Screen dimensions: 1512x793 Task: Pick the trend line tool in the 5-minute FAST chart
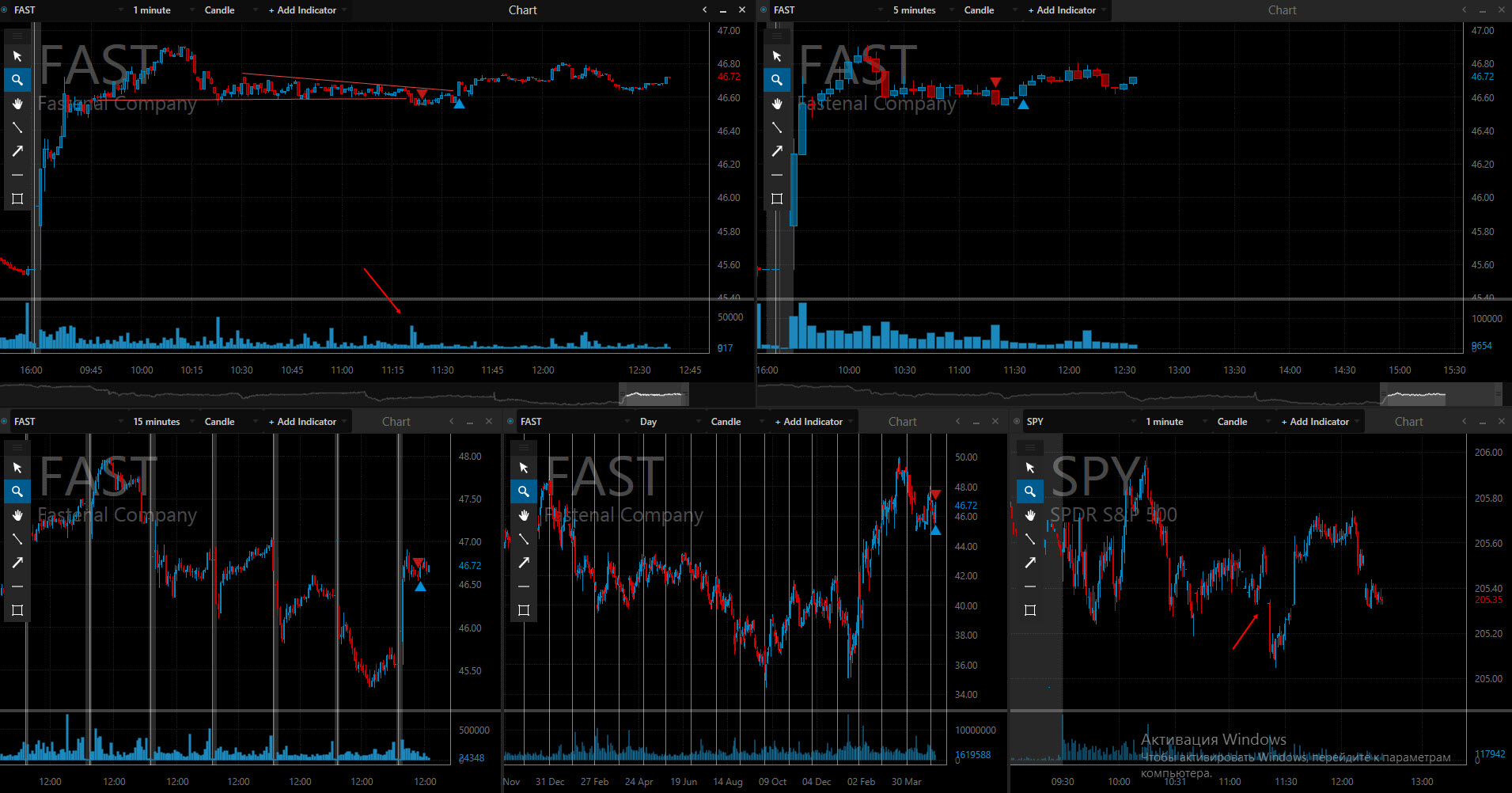(777, 127)
